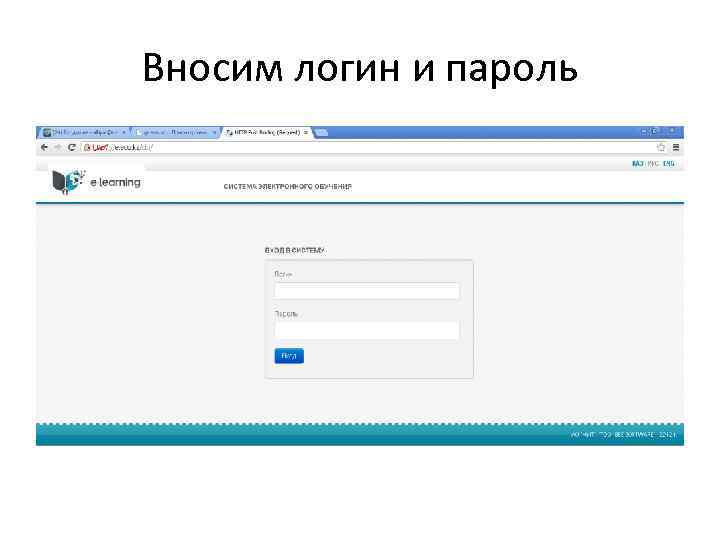Switch language to РУС
Viewport: 720px width, 540px height.
[653, 164]
